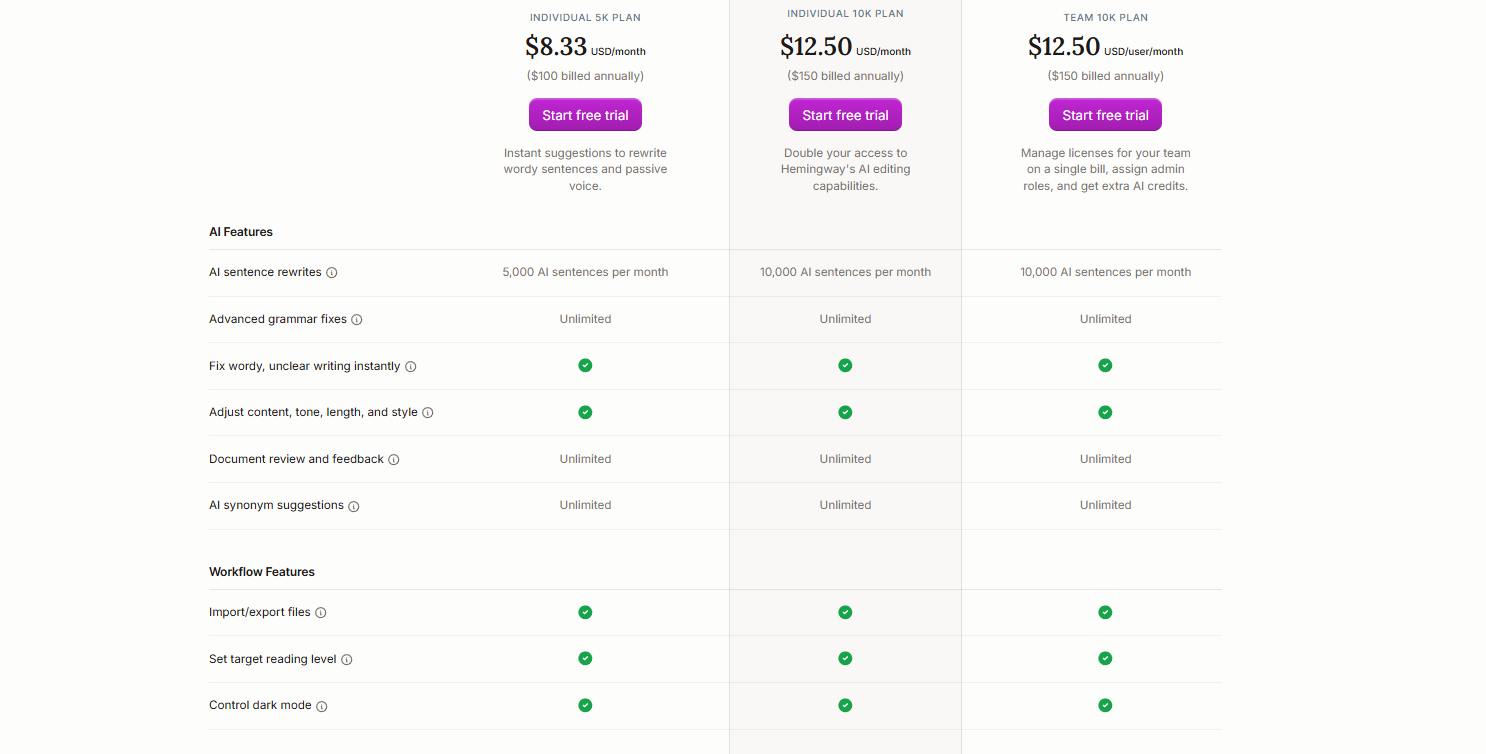Image resolution: width=1486 pixels, height=754 pixels.
Task: Click Individual 10K check for Import/export files
Action: 845,612
